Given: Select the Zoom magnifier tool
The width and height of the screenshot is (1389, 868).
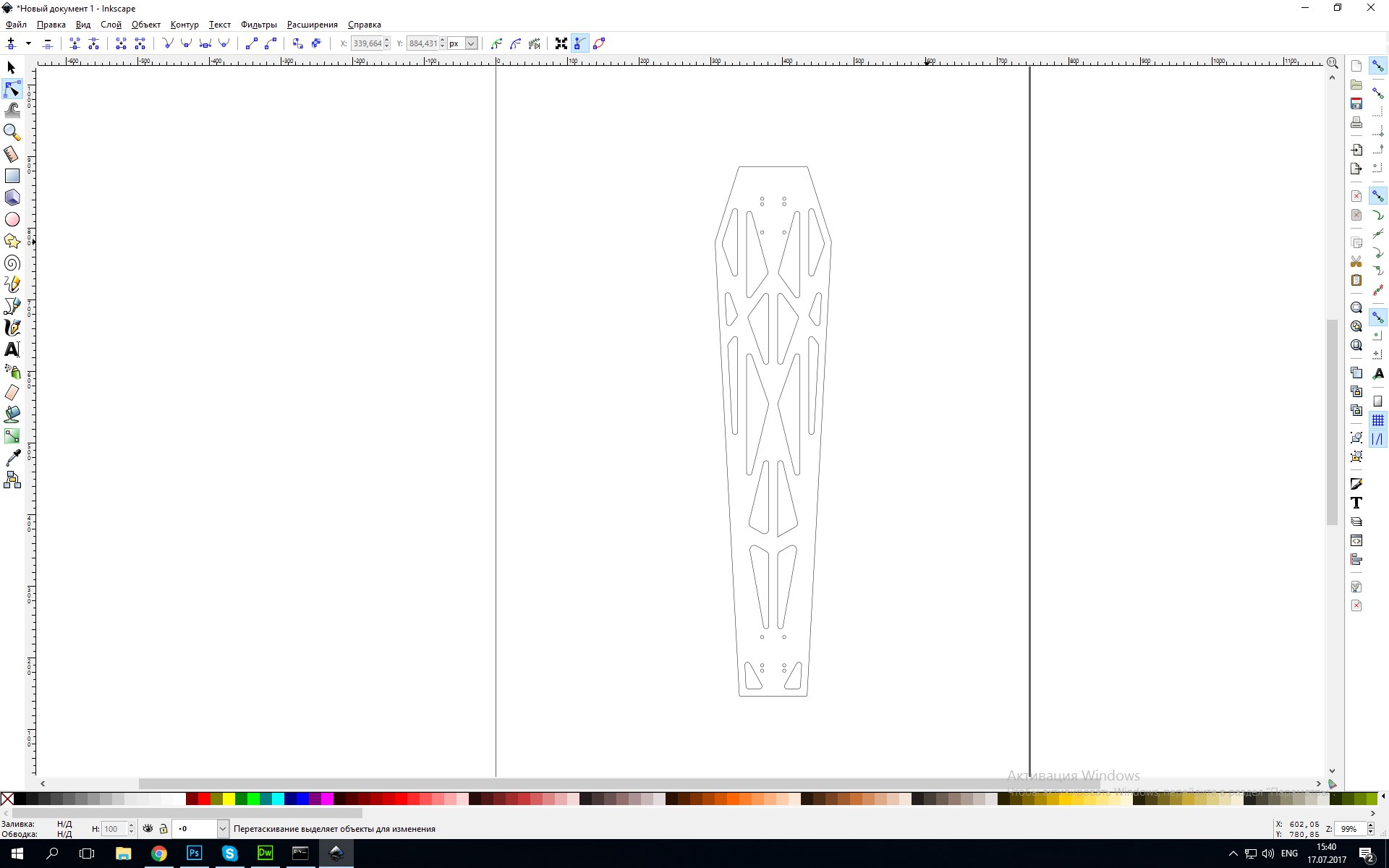Looking at the screenshot, I should click(x=12, y=132).
